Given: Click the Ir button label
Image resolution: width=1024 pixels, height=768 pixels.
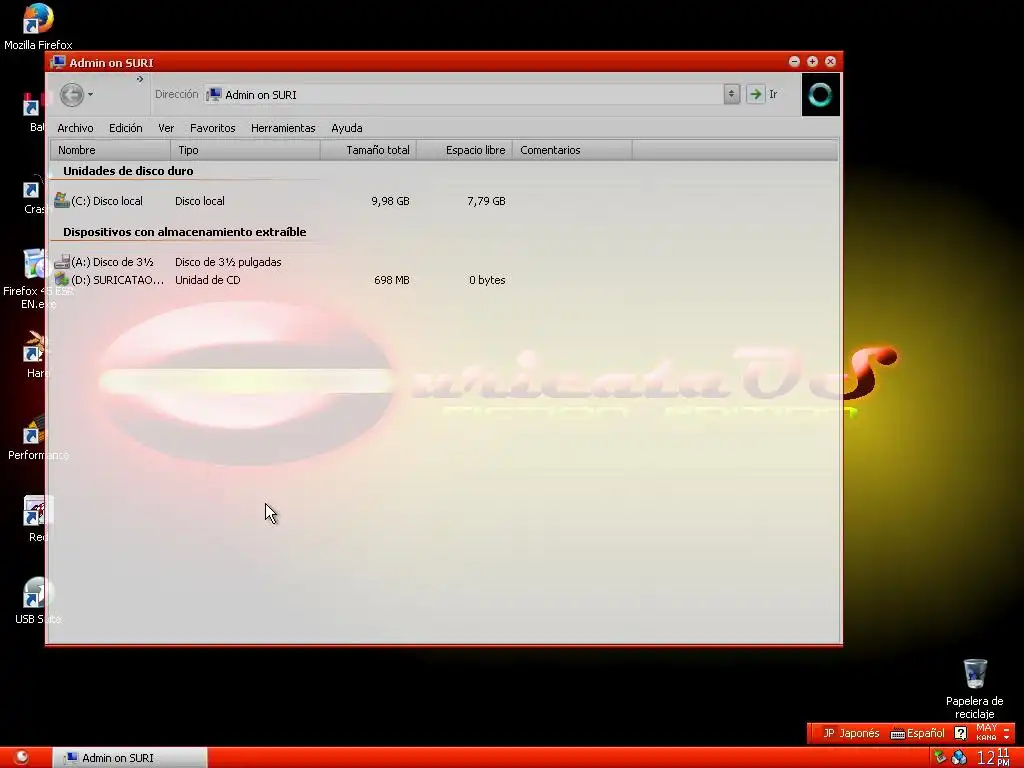Looking at the screenshot, I should tap(773, 94).
